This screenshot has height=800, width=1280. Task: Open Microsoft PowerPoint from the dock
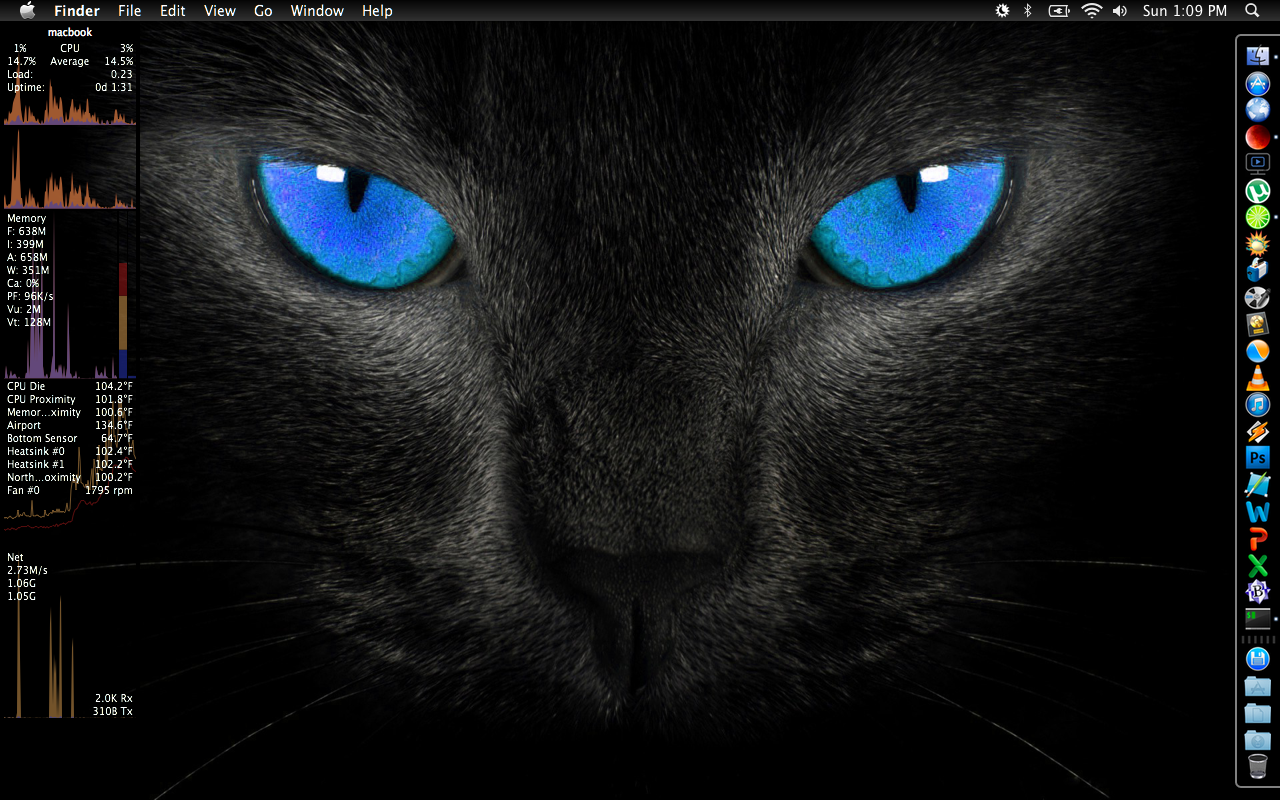pos(1257,538)
